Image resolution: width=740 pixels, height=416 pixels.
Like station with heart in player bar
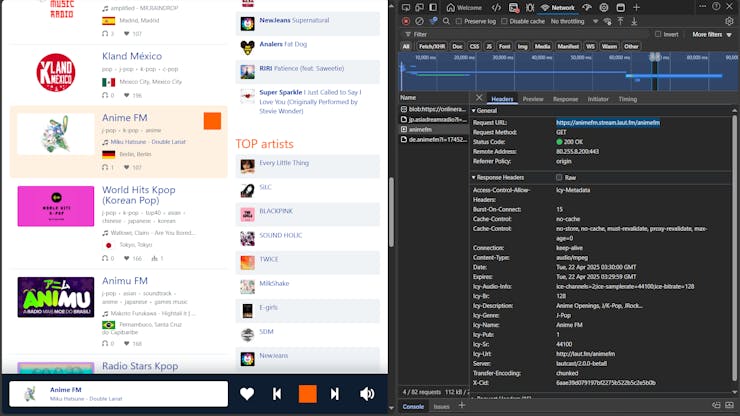point(247,394)
